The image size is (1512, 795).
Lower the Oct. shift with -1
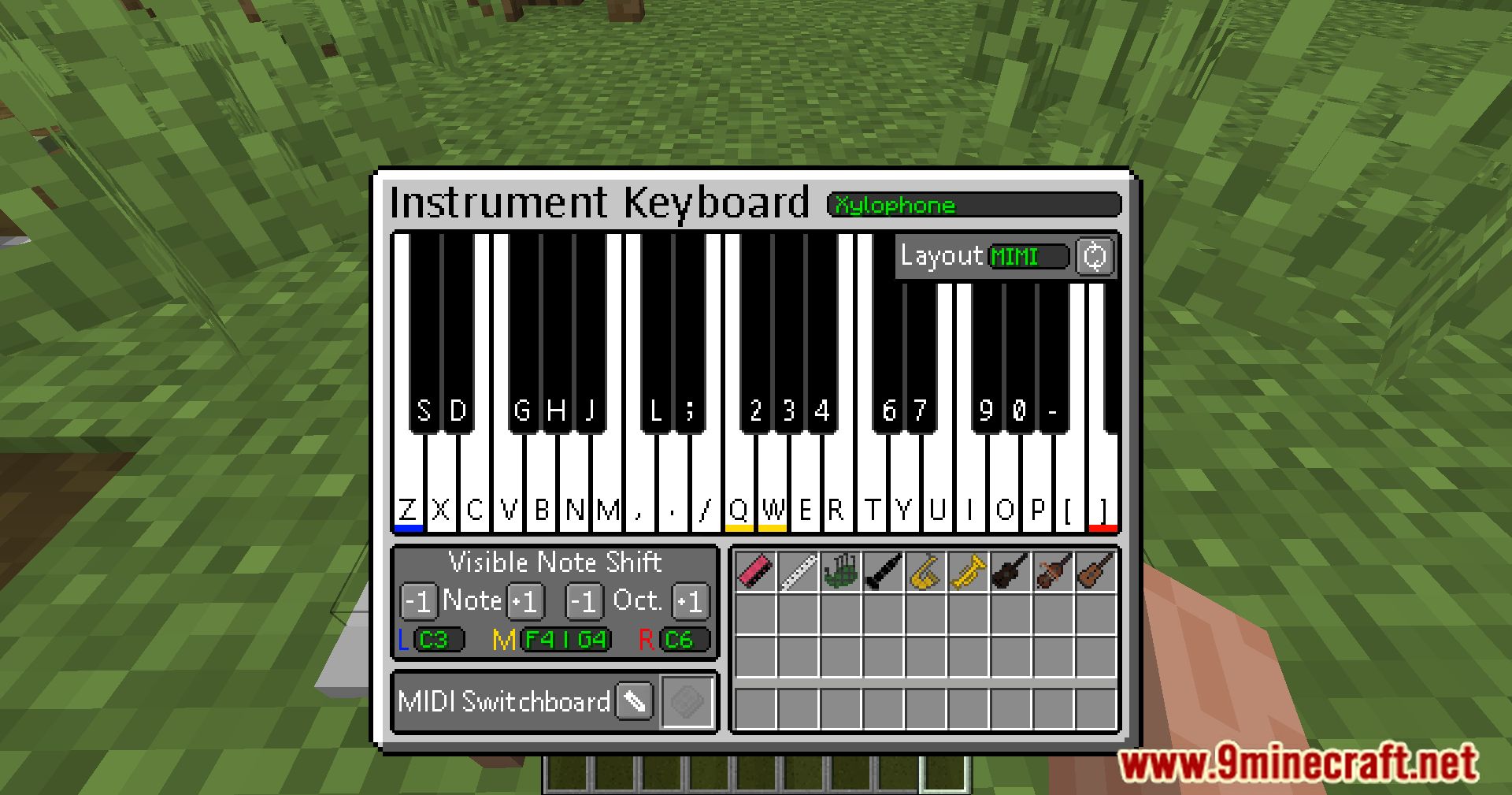tap(584, 601)
